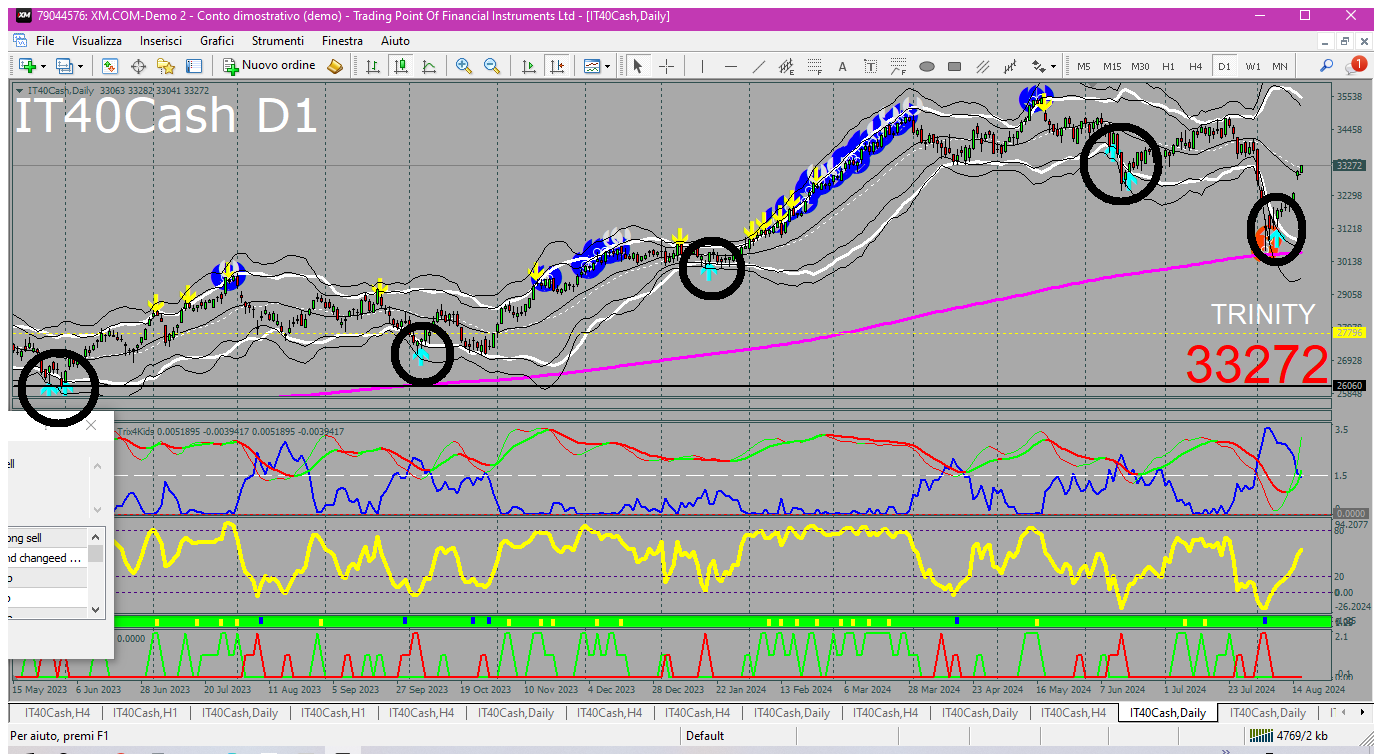Zoom in on the chart
The height and width of the screenshot is (754, 1382).
point(464,66)
